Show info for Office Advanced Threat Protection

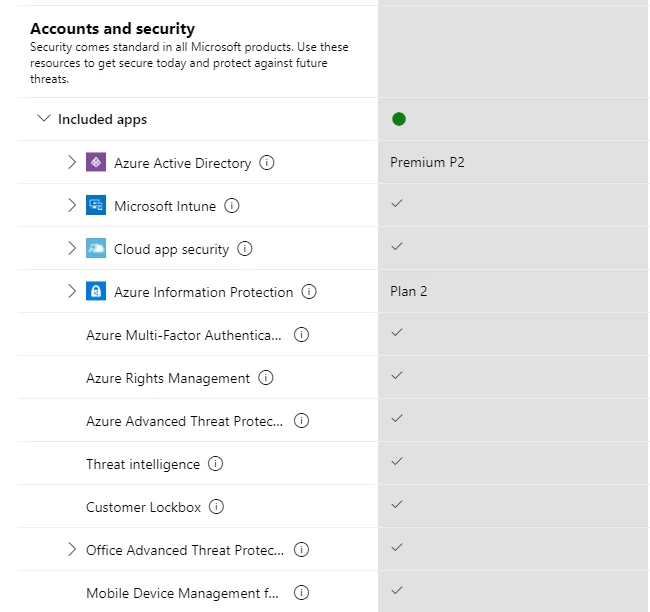pos(301,550)
